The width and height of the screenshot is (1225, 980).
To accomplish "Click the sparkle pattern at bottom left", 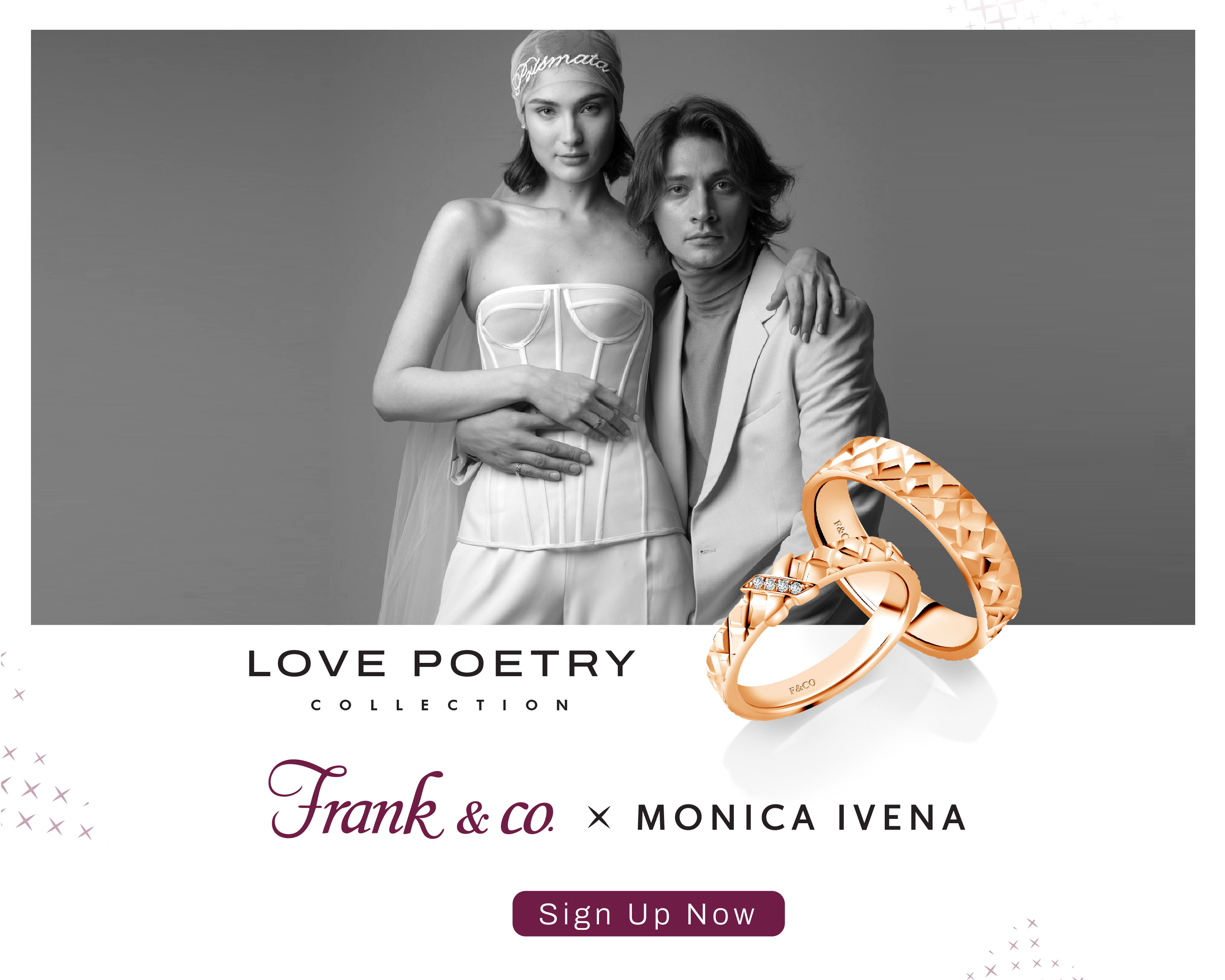I will (45, 793).
